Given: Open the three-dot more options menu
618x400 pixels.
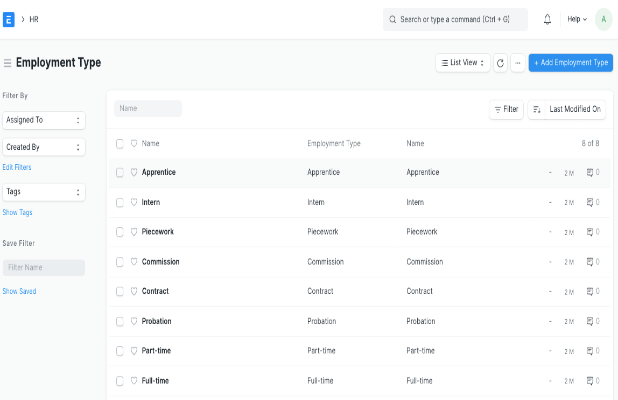Looking at the screenshot, I should [517, 62].
